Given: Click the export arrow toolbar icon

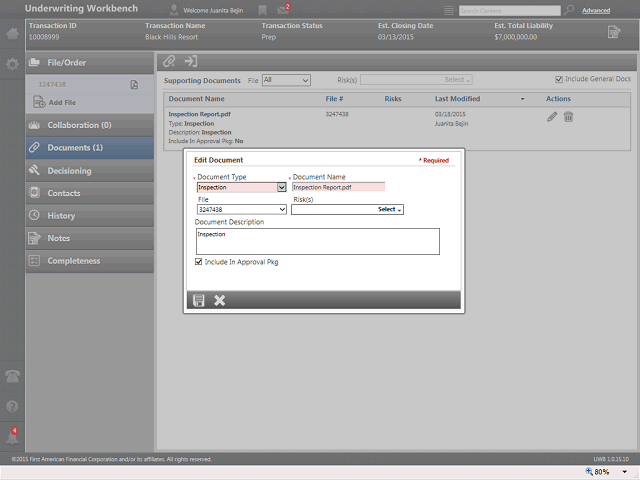Looking at the screenshot, I should click(191, 61).
